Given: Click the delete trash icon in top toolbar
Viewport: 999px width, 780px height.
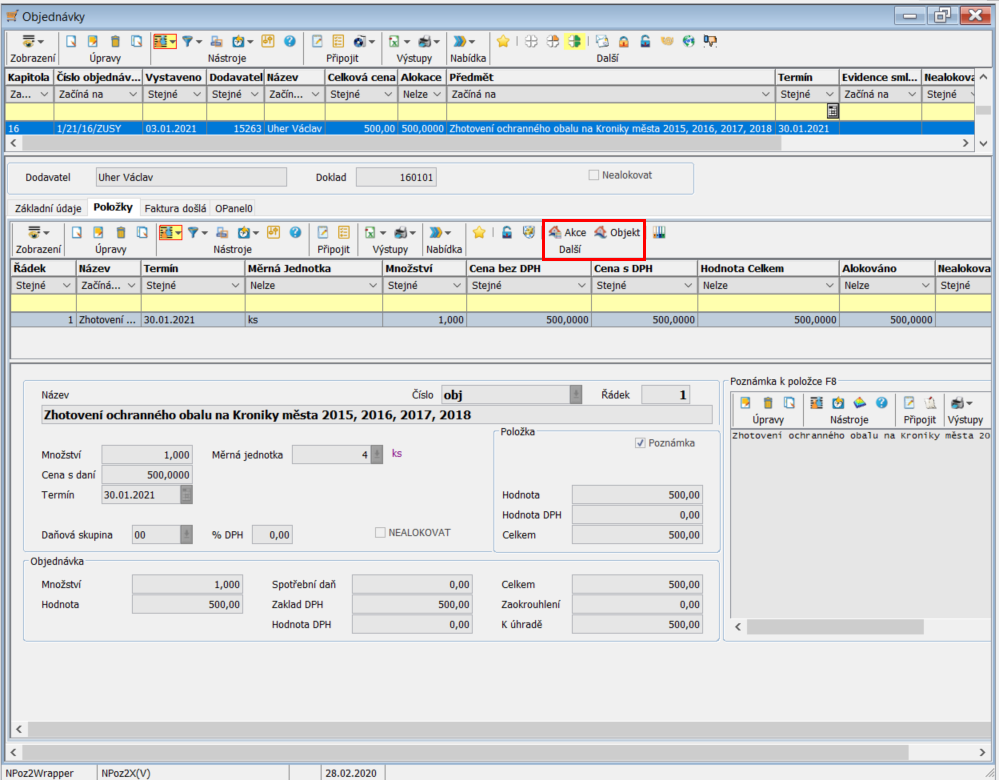Looking at the screenshot, I should pyautogui.click(x=115, y=41).
